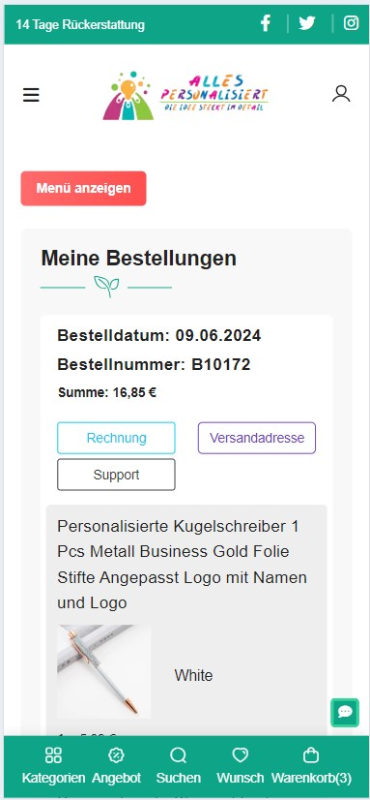Open the Personalisierte Kugelschreiber product title
370x800 pixels.
(x=182, y=565)
